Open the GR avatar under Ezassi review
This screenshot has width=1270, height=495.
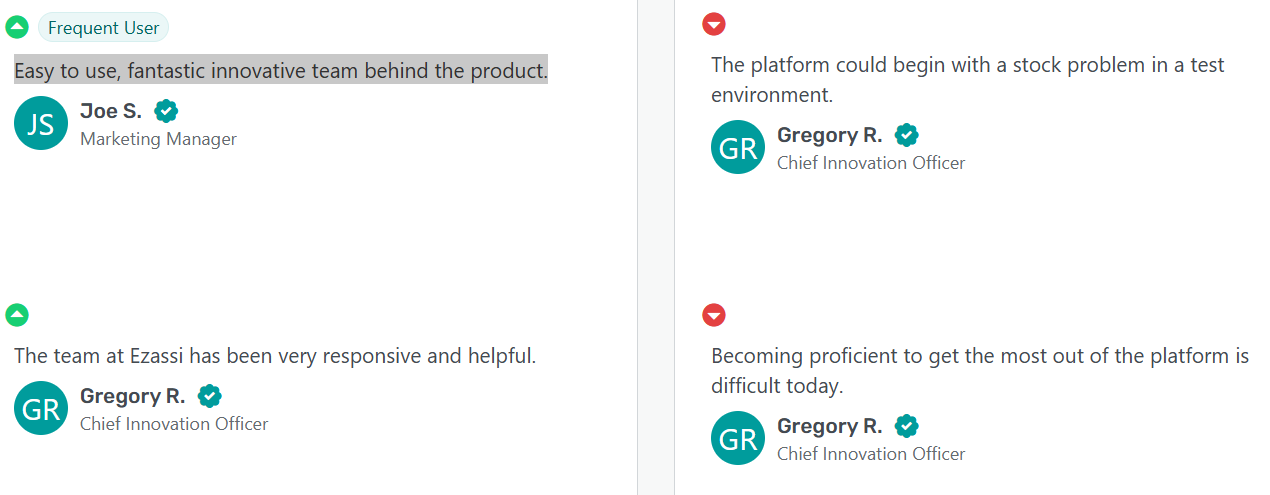point(41,408)
